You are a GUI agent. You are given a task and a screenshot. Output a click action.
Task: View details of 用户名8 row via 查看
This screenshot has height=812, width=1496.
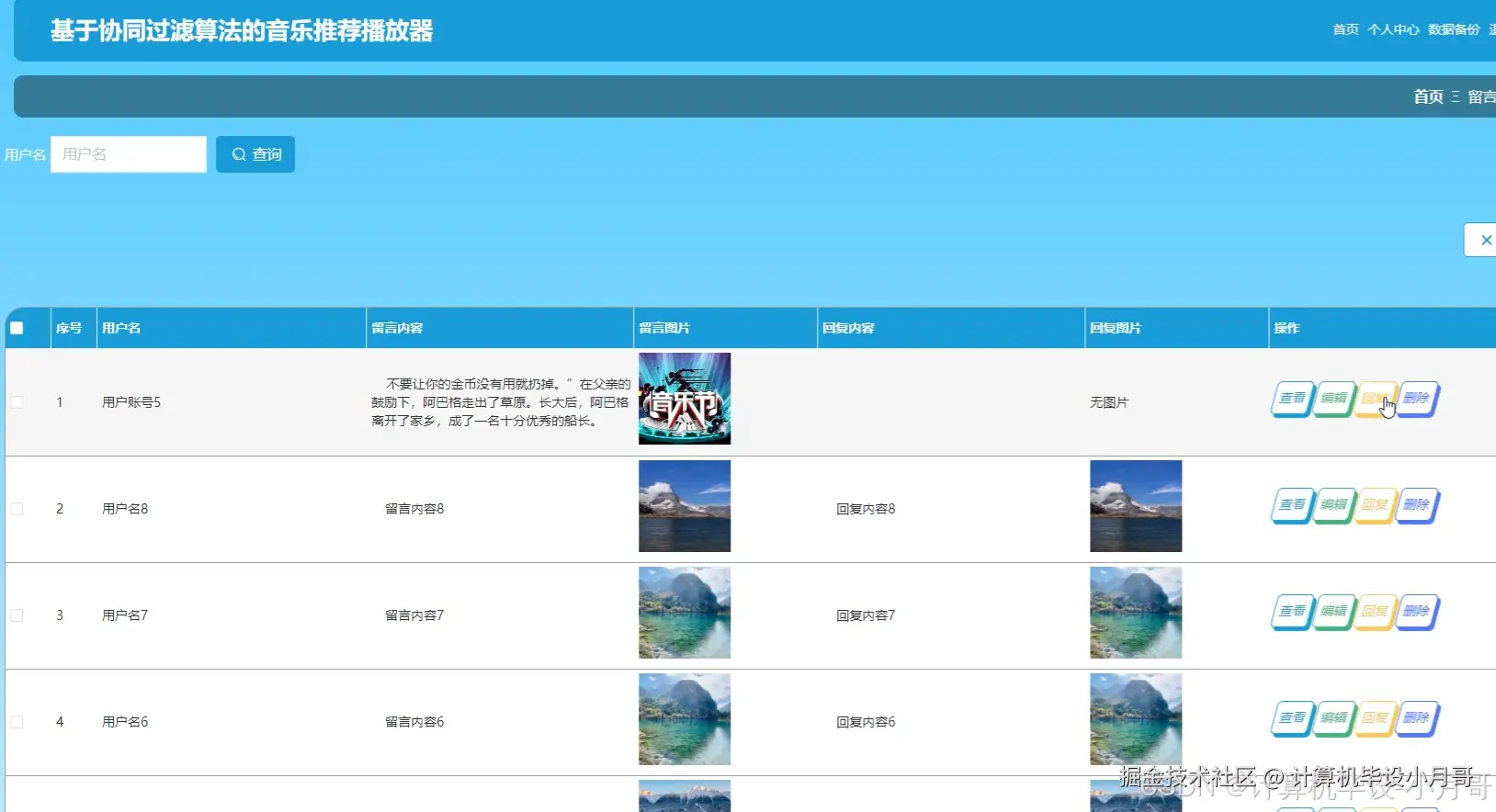(x=1292, y=505)
